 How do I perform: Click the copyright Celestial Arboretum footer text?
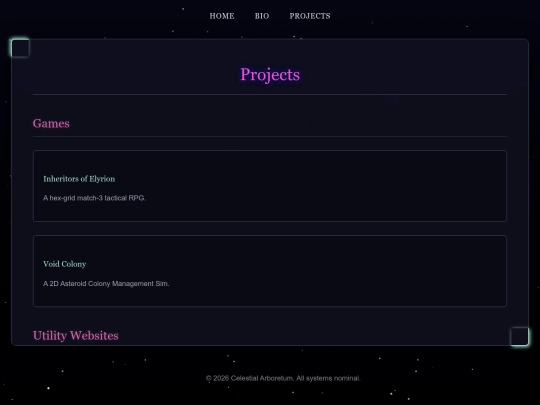(283, 378)
